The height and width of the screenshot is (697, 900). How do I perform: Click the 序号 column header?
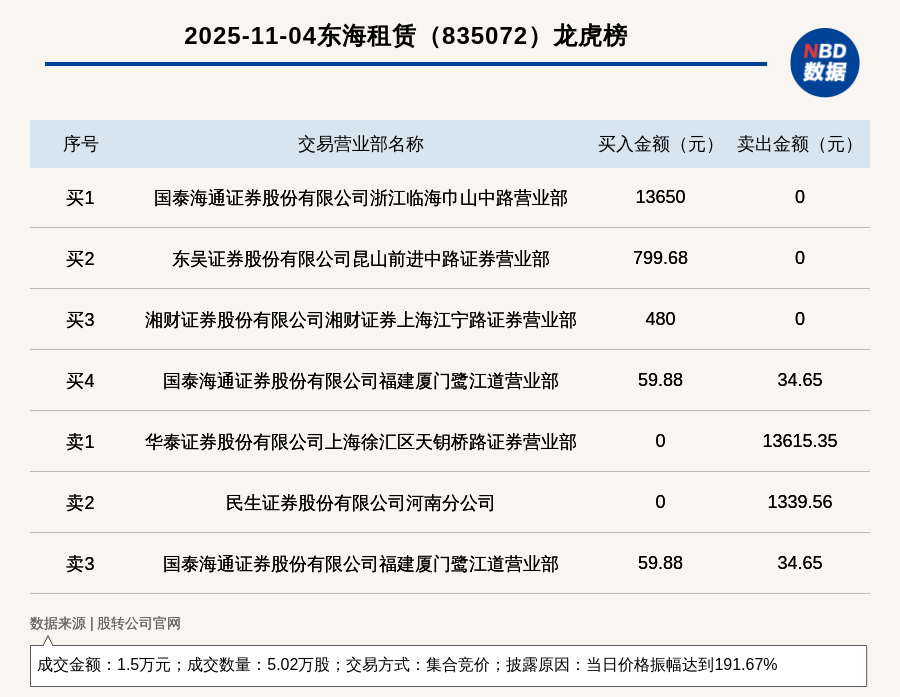(81, 144)
